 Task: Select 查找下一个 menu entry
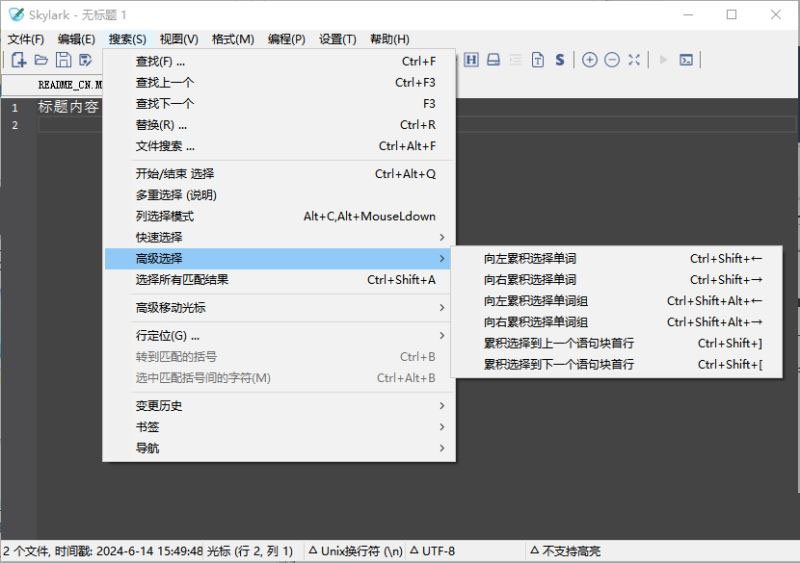coord(279,104)
